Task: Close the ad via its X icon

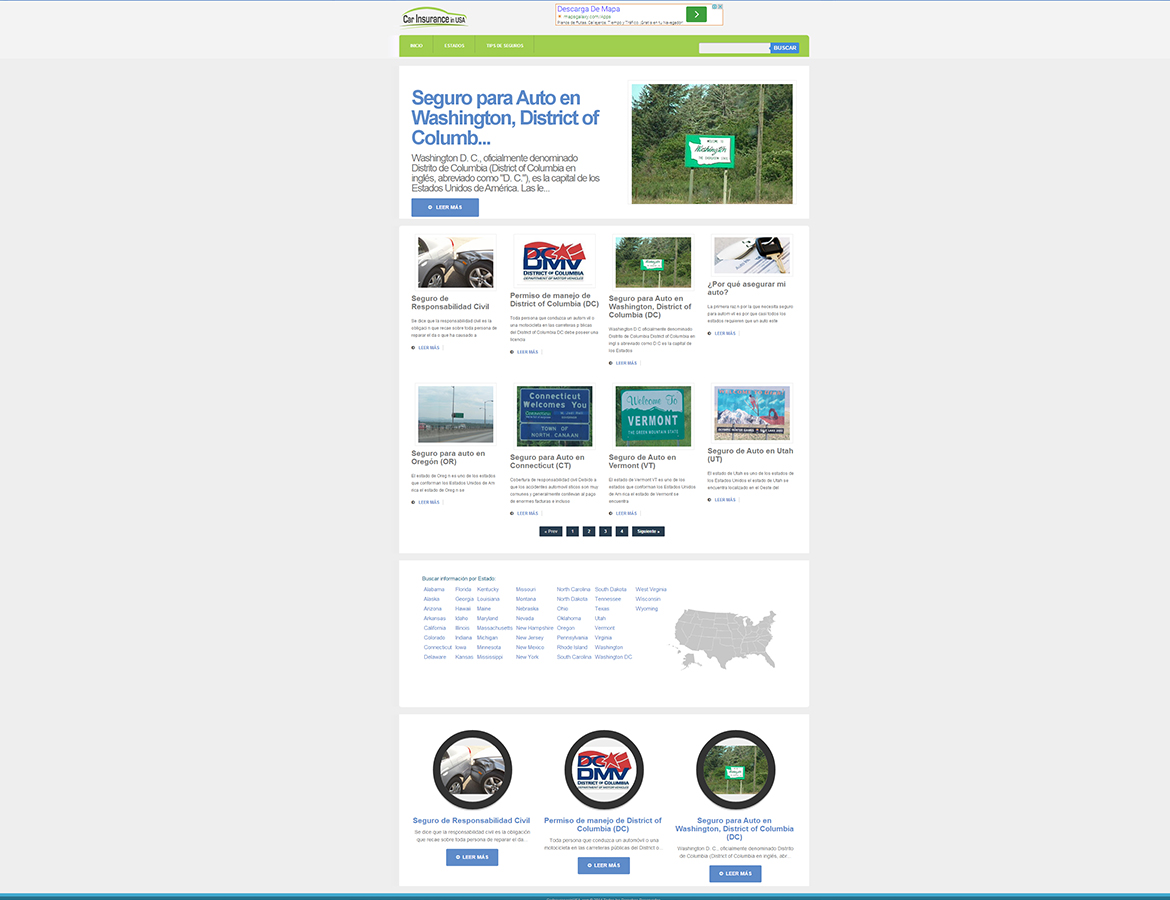Action: (718, 7)
